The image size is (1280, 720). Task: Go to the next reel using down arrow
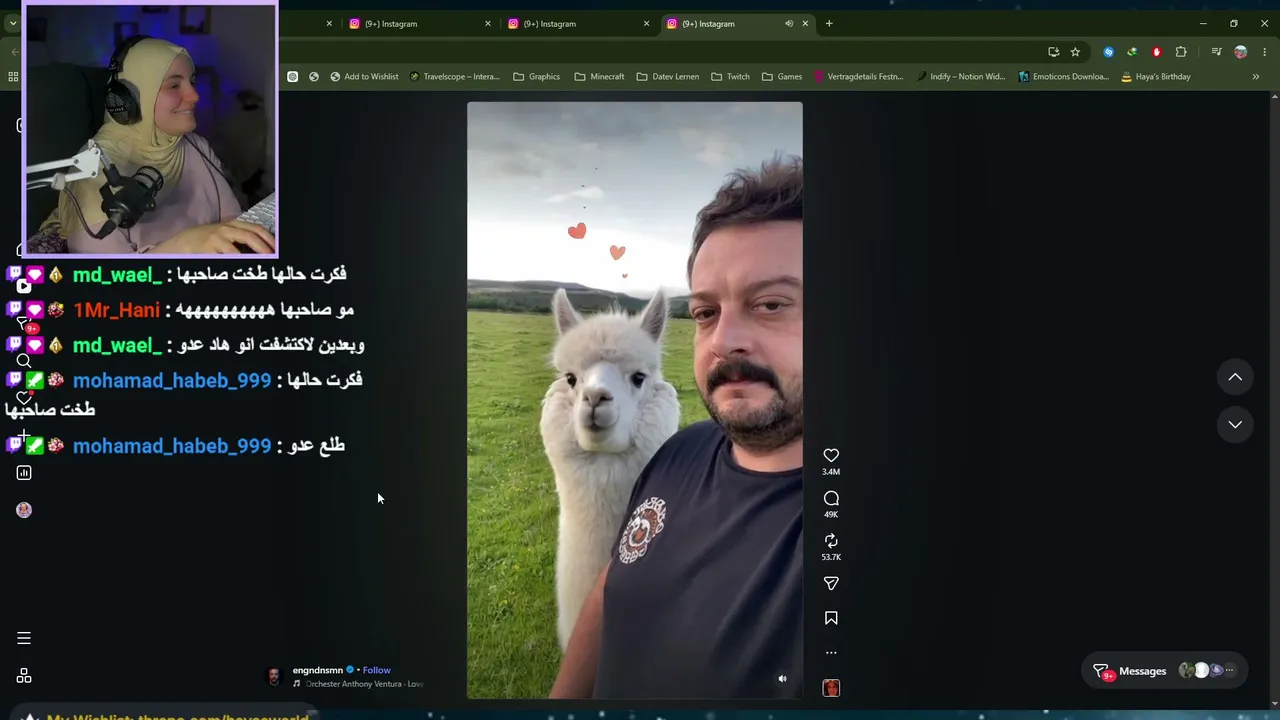[x=1235, y=424]
